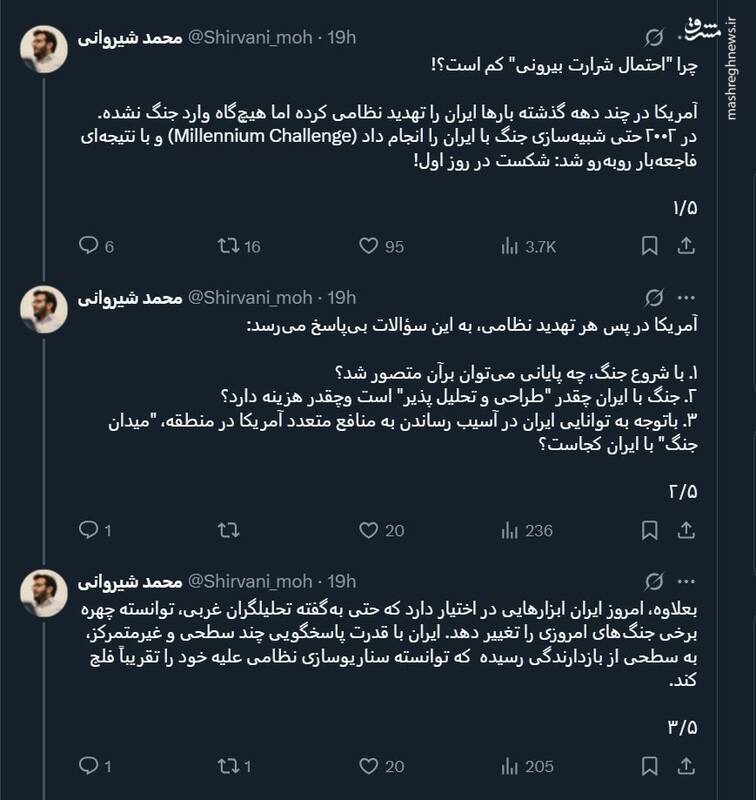Open the more options menu on the 2/5 tweet
This screenshot has height=800, width=756.
pos(687,298)
